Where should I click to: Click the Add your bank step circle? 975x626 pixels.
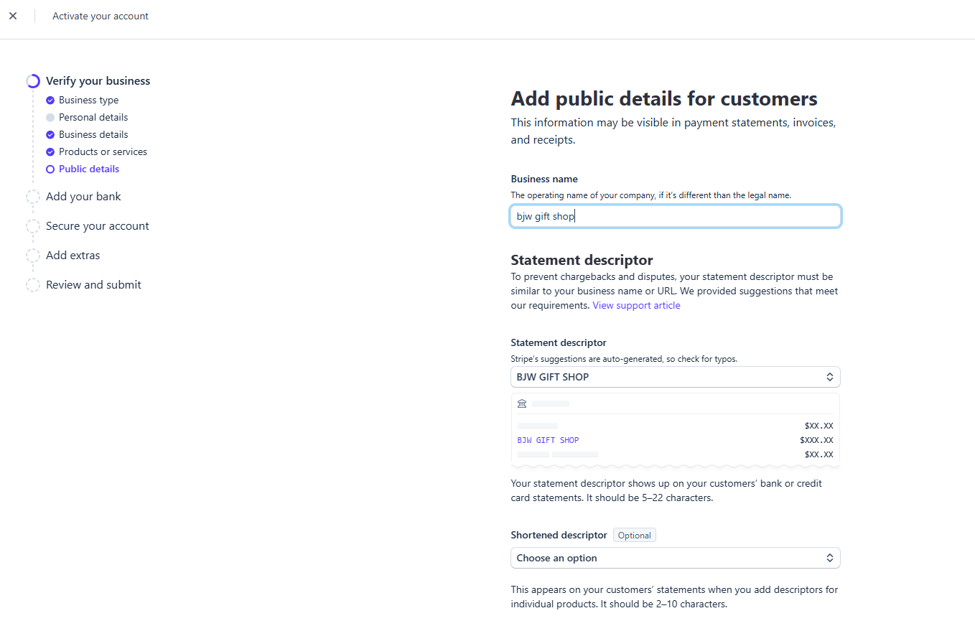[x=33, y=196]
